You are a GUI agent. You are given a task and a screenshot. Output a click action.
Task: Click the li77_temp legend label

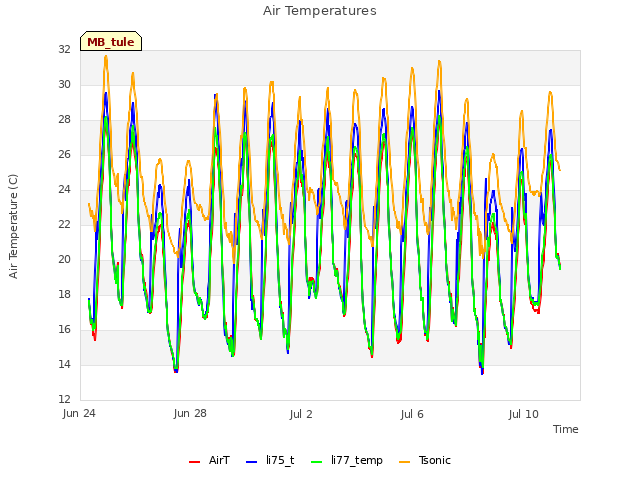(357, 461)
